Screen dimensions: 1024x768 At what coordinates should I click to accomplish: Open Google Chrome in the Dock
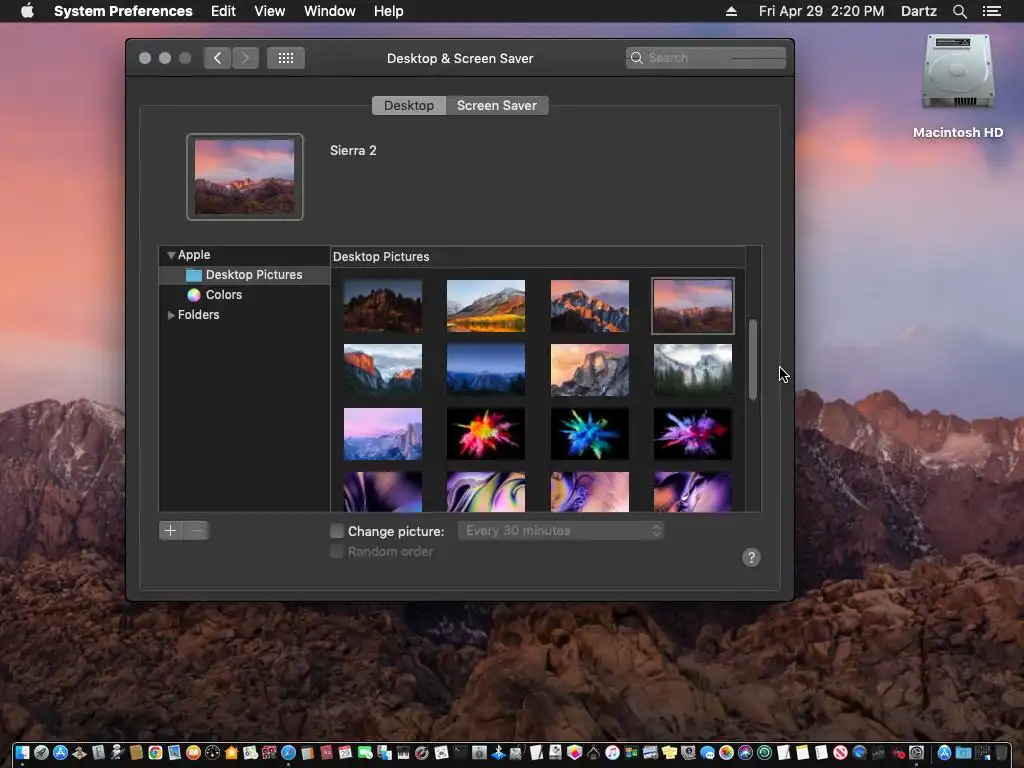tap(155, 752)
